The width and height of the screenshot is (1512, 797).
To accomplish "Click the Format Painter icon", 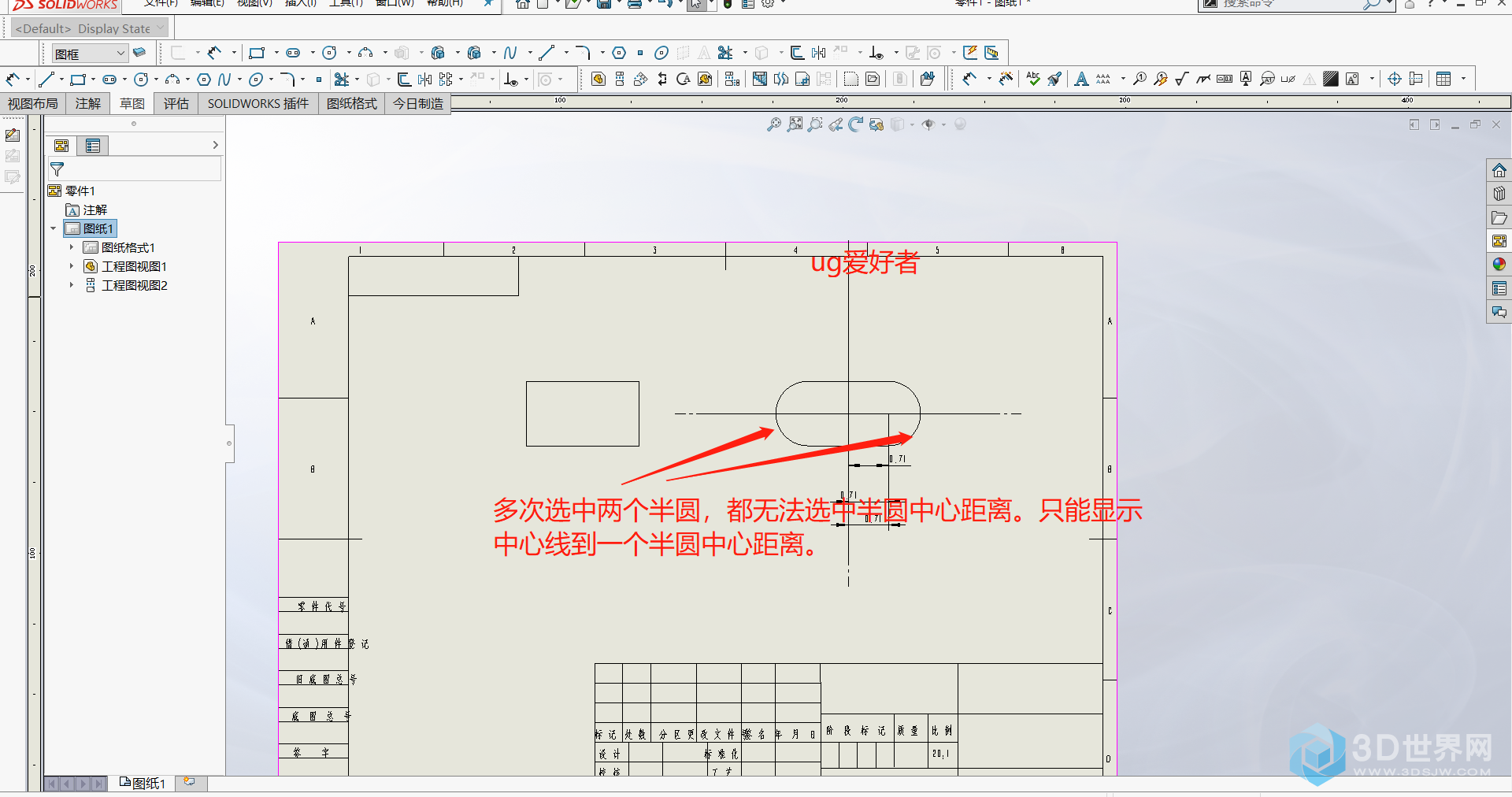I will (x=1054, y=79).
